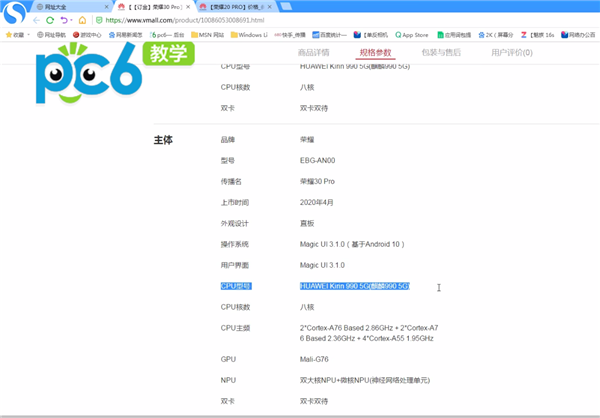
Task: Click the 外观设计 label
Action: click(x=235, y=223)
